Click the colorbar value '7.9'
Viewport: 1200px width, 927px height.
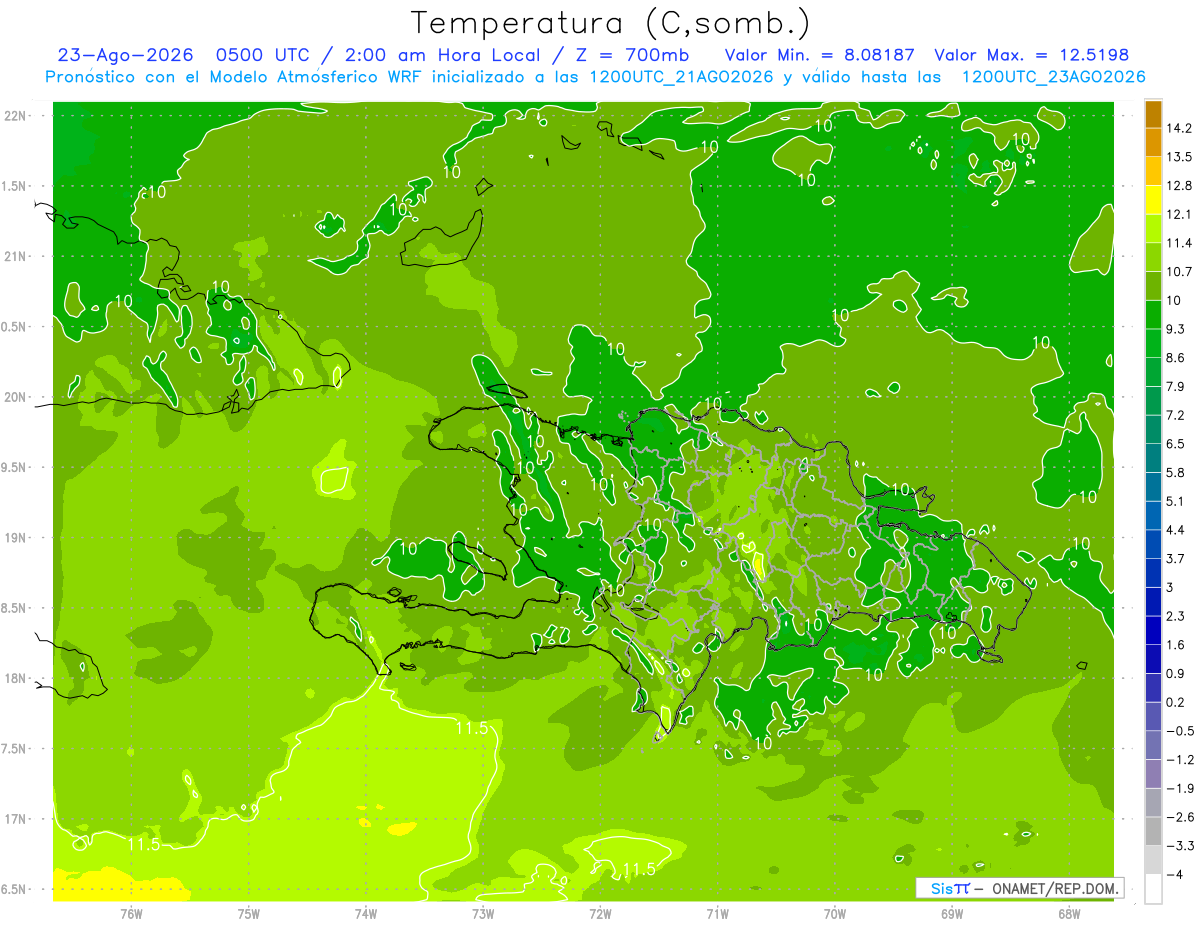click(1177, 386)
